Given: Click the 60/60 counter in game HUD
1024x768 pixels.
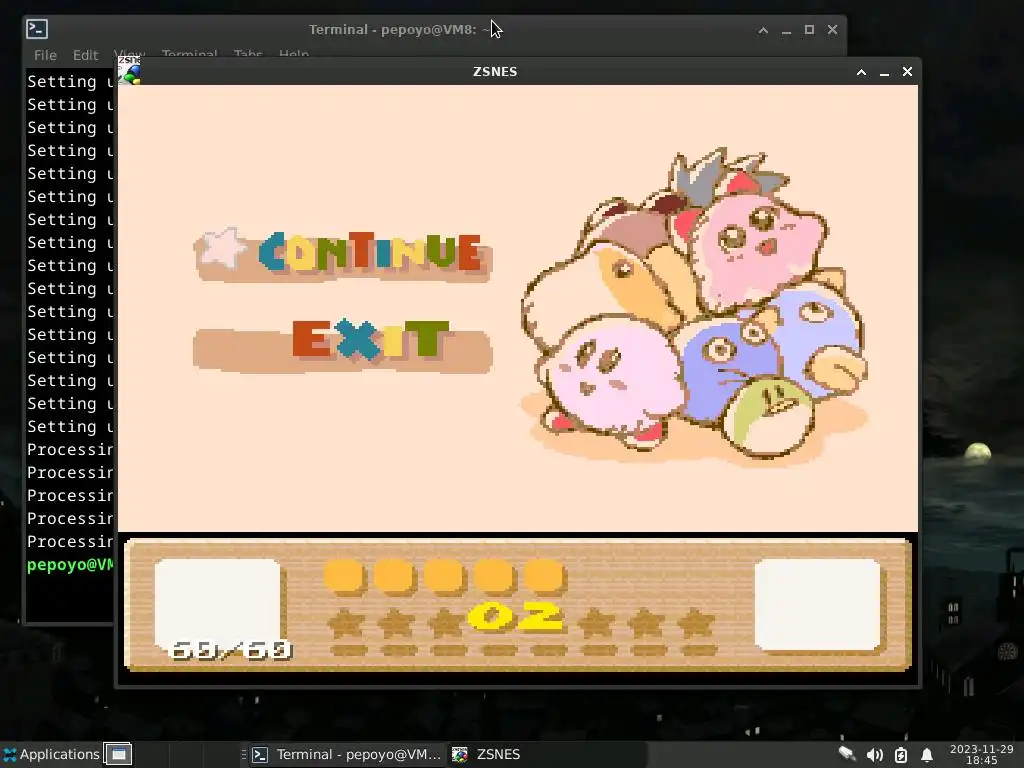Looking at the screenshot, I should [x=230, y=650].
